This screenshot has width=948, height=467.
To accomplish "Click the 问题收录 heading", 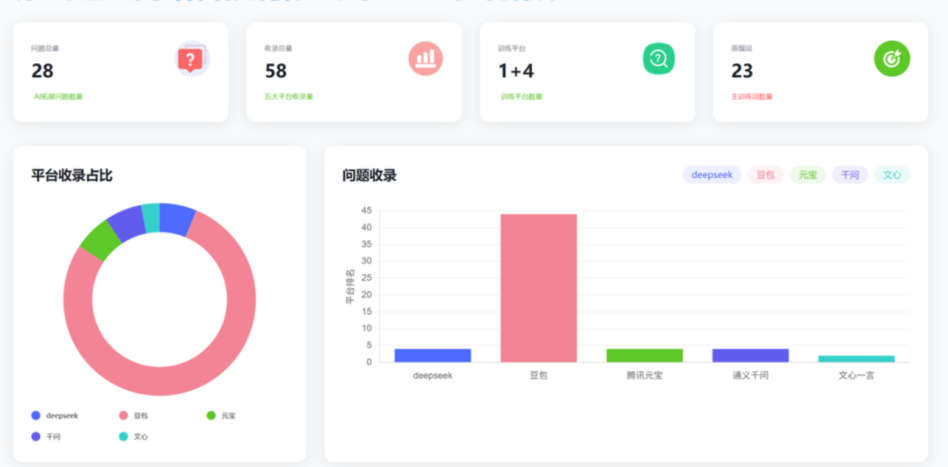I will point(369,175).
